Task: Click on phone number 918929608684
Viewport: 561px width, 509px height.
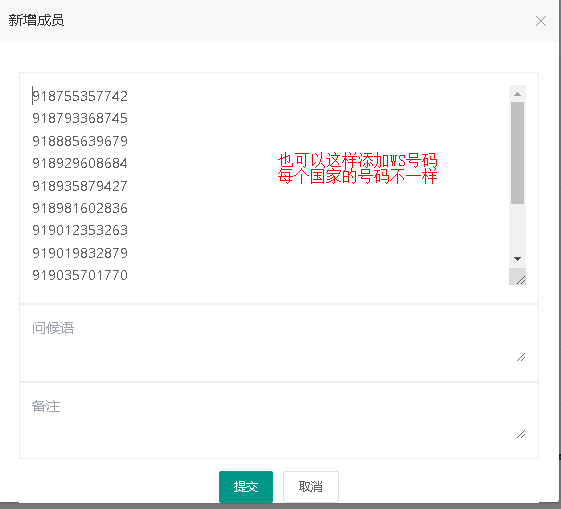Action: 80,163
